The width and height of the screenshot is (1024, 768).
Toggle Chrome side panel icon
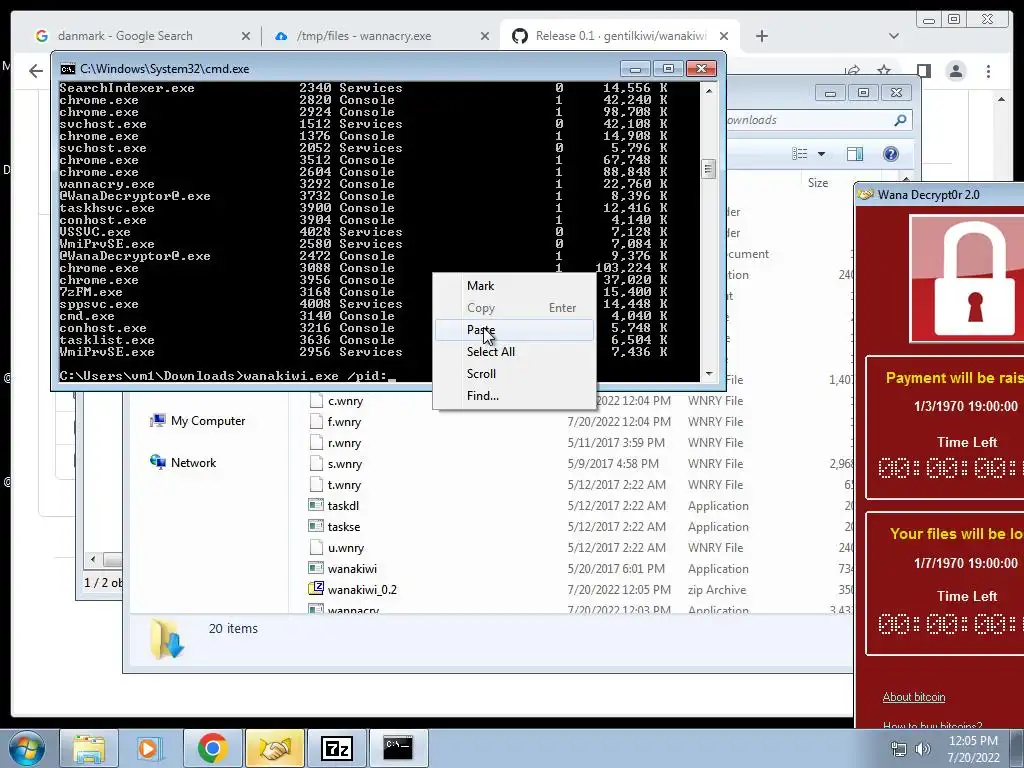click(923, 71)
